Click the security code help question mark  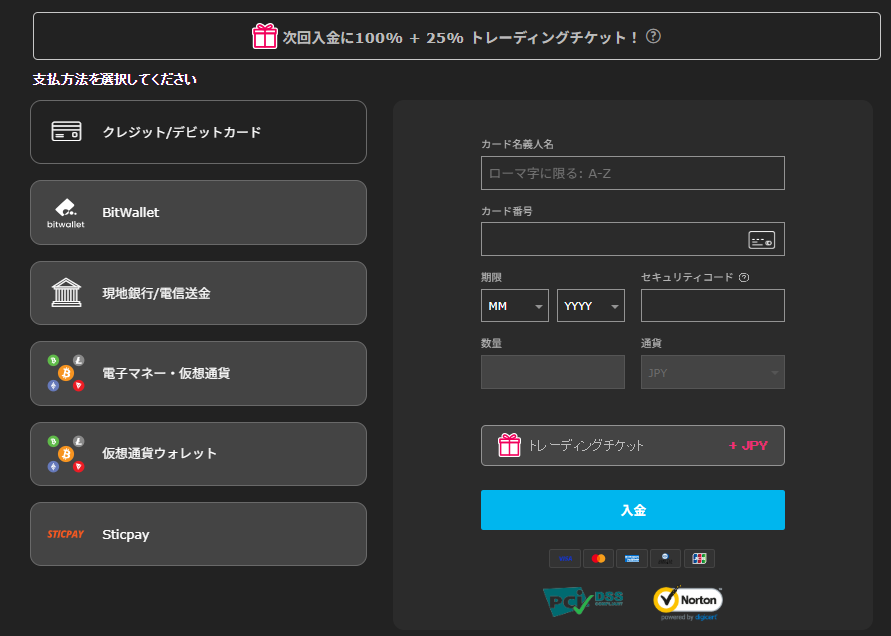point(744,278)
